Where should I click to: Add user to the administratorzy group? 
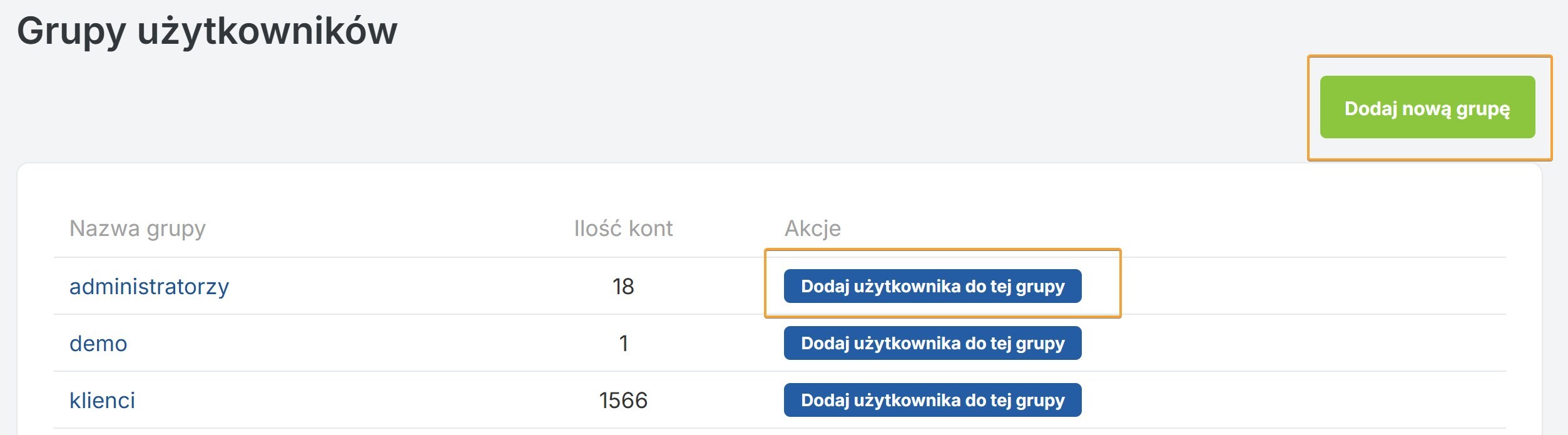(932, 287)
